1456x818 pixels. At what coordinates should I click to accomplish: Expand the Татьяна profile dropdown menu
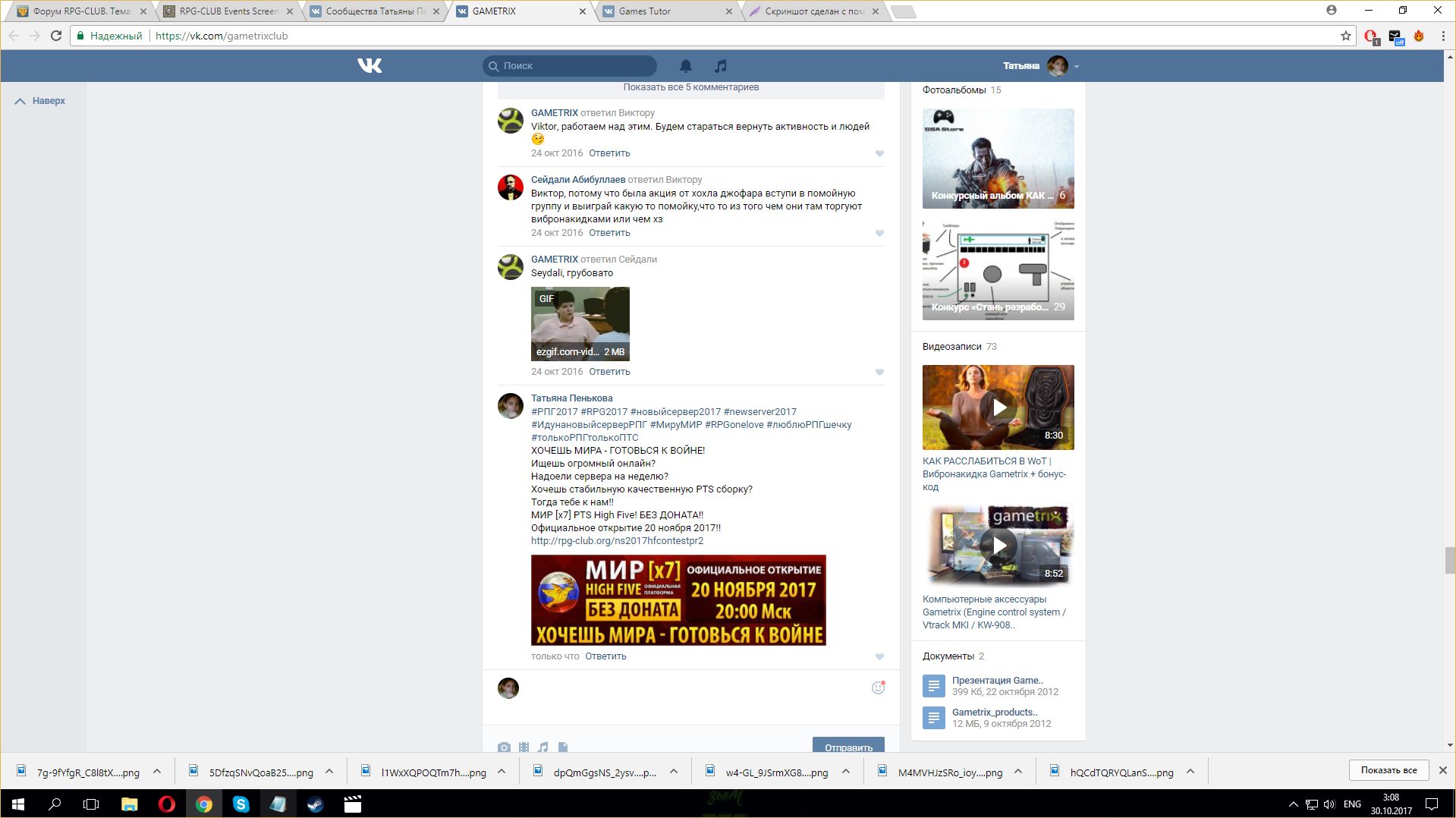tap(1076, 67)
